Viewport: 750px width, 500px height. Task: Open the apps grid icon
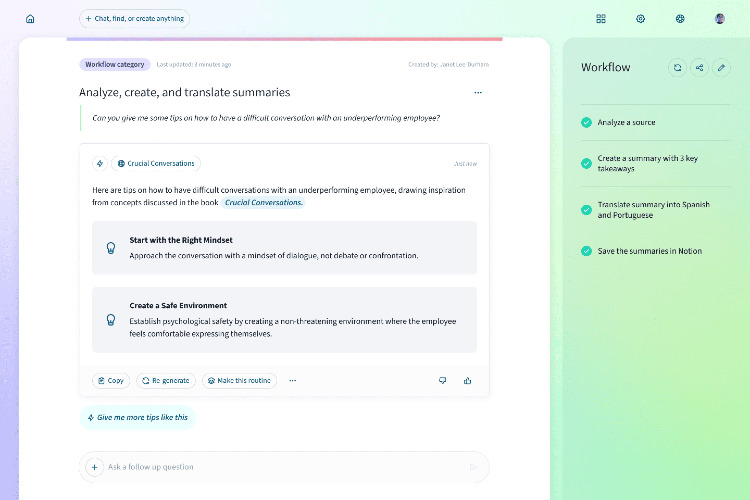(601, 19)
